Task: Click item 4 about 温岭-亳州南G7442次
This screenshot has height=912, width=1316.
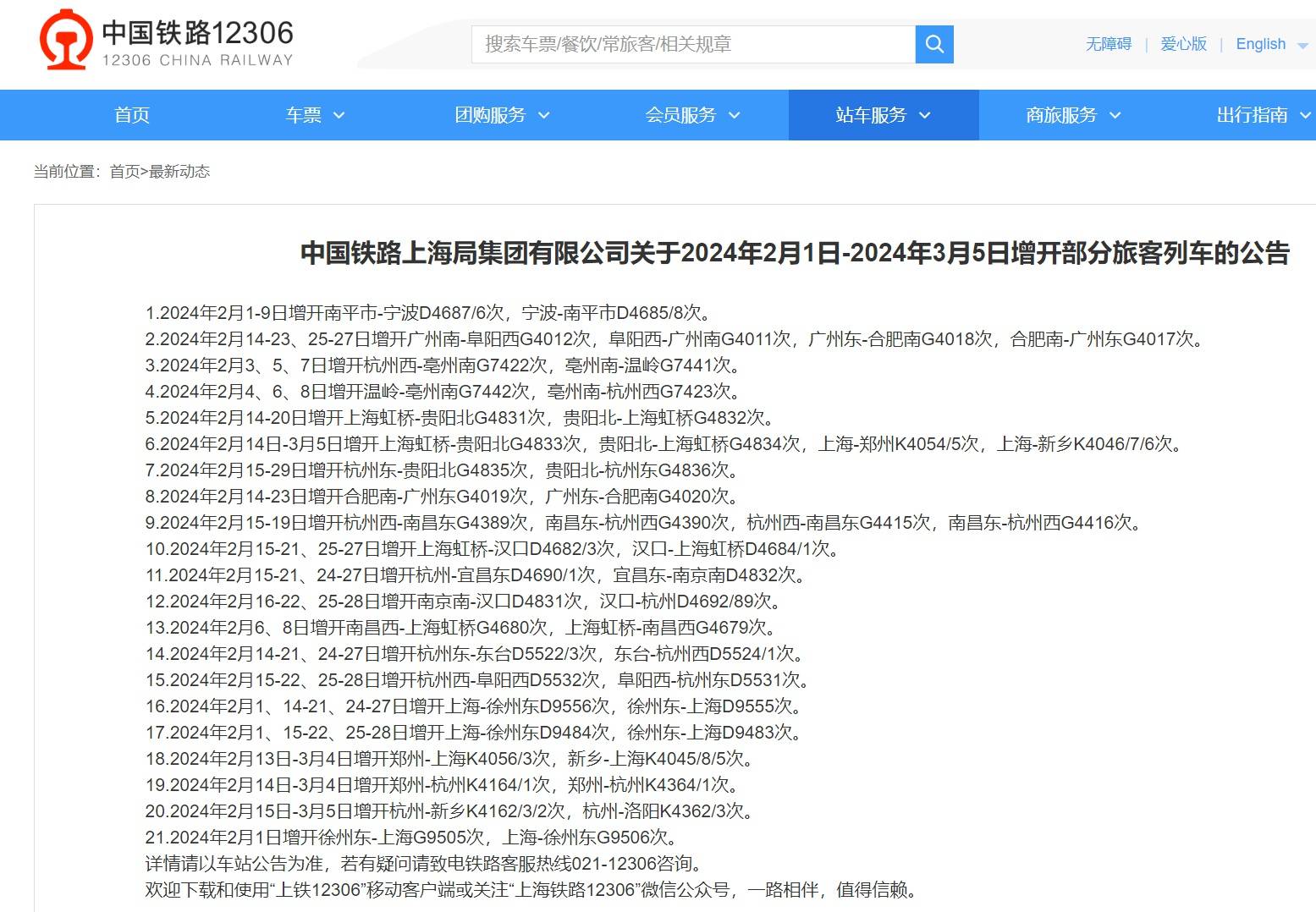Action: point(445,392)
